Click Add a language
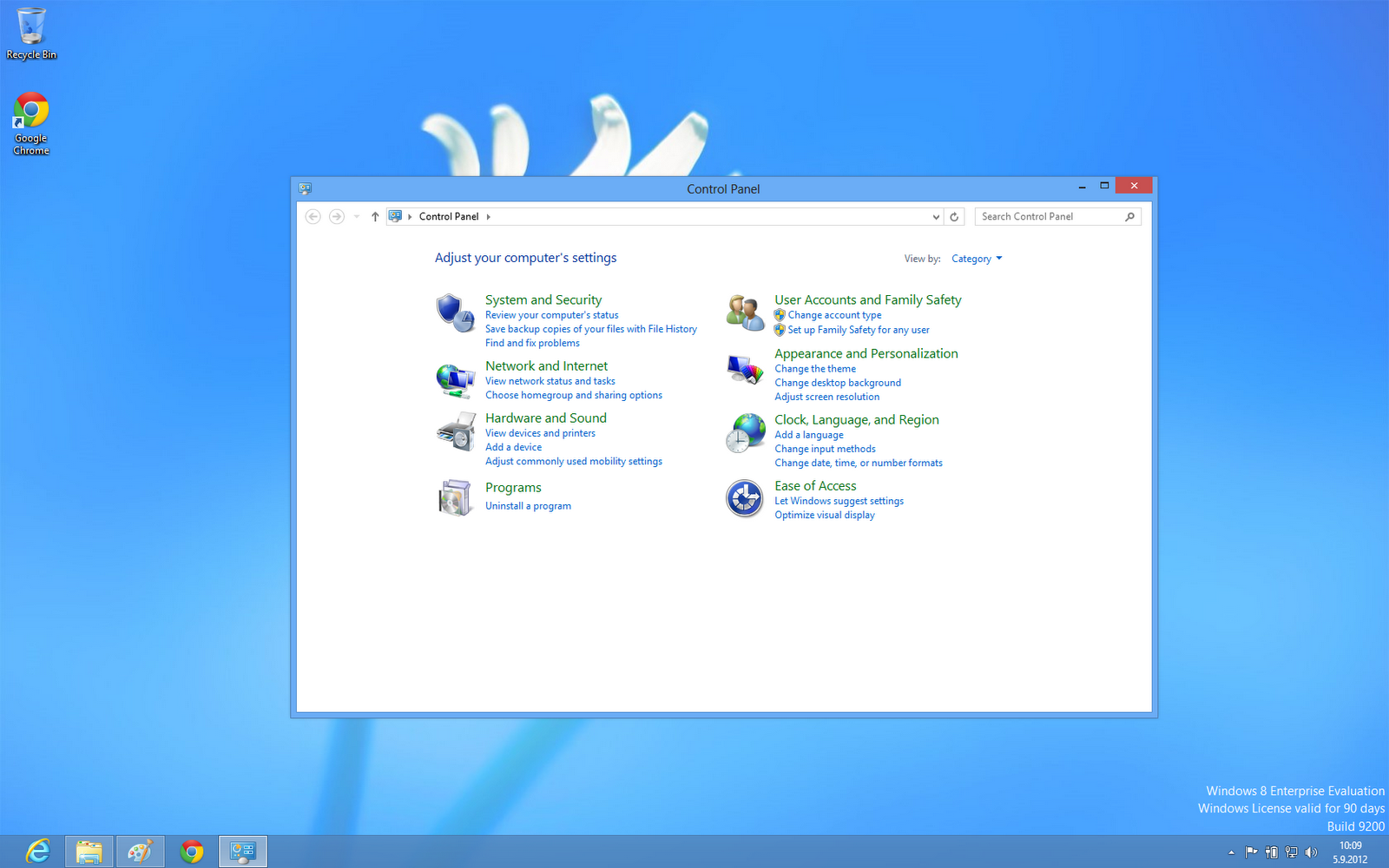The image size is (1389, 868). pos(809,435)
